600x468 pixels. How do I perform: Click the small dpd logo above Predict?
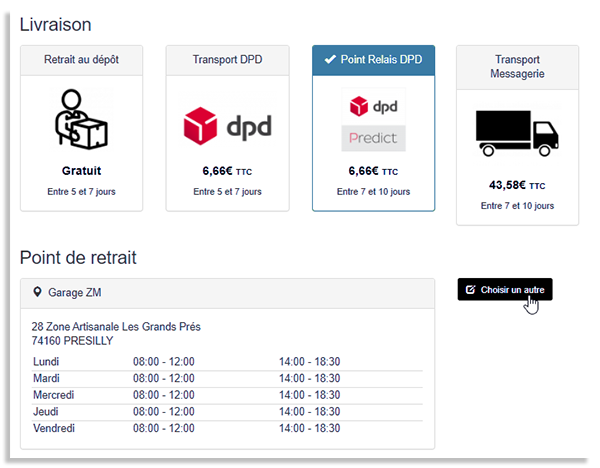(373, 105)
